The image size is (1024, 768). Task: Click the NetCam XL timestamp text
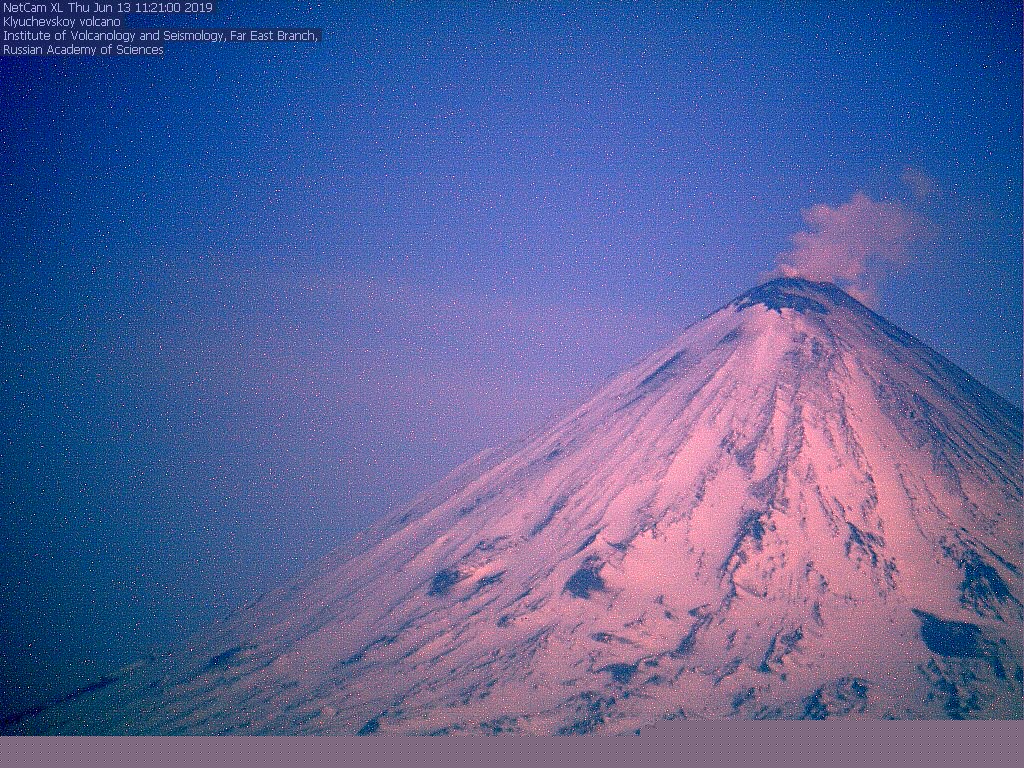(108, 8)
